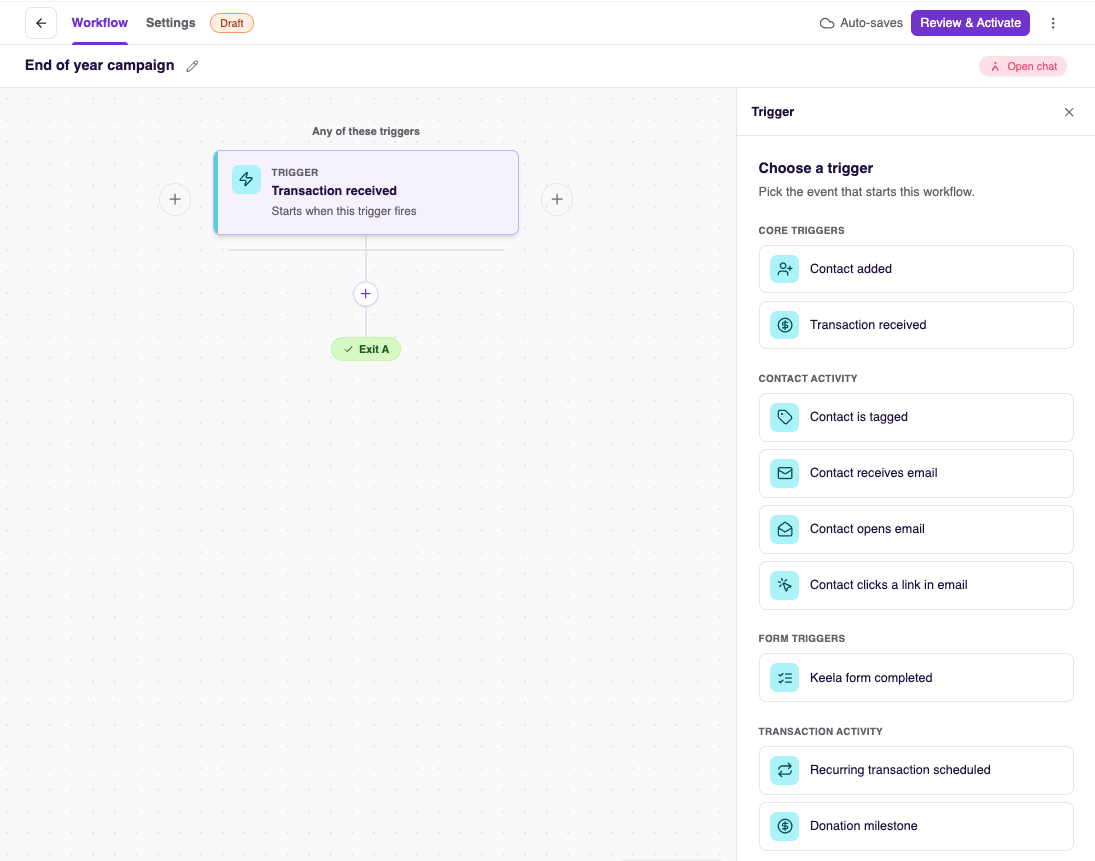Click the Contact added person icon

784,269
